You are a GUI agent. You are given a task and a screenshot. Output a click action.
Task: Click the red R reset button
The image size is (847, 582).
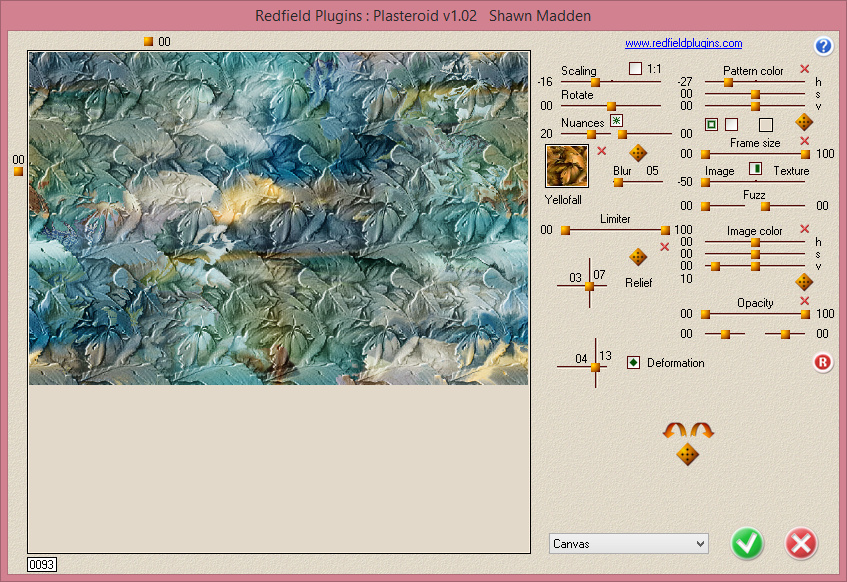pos(823,363)
